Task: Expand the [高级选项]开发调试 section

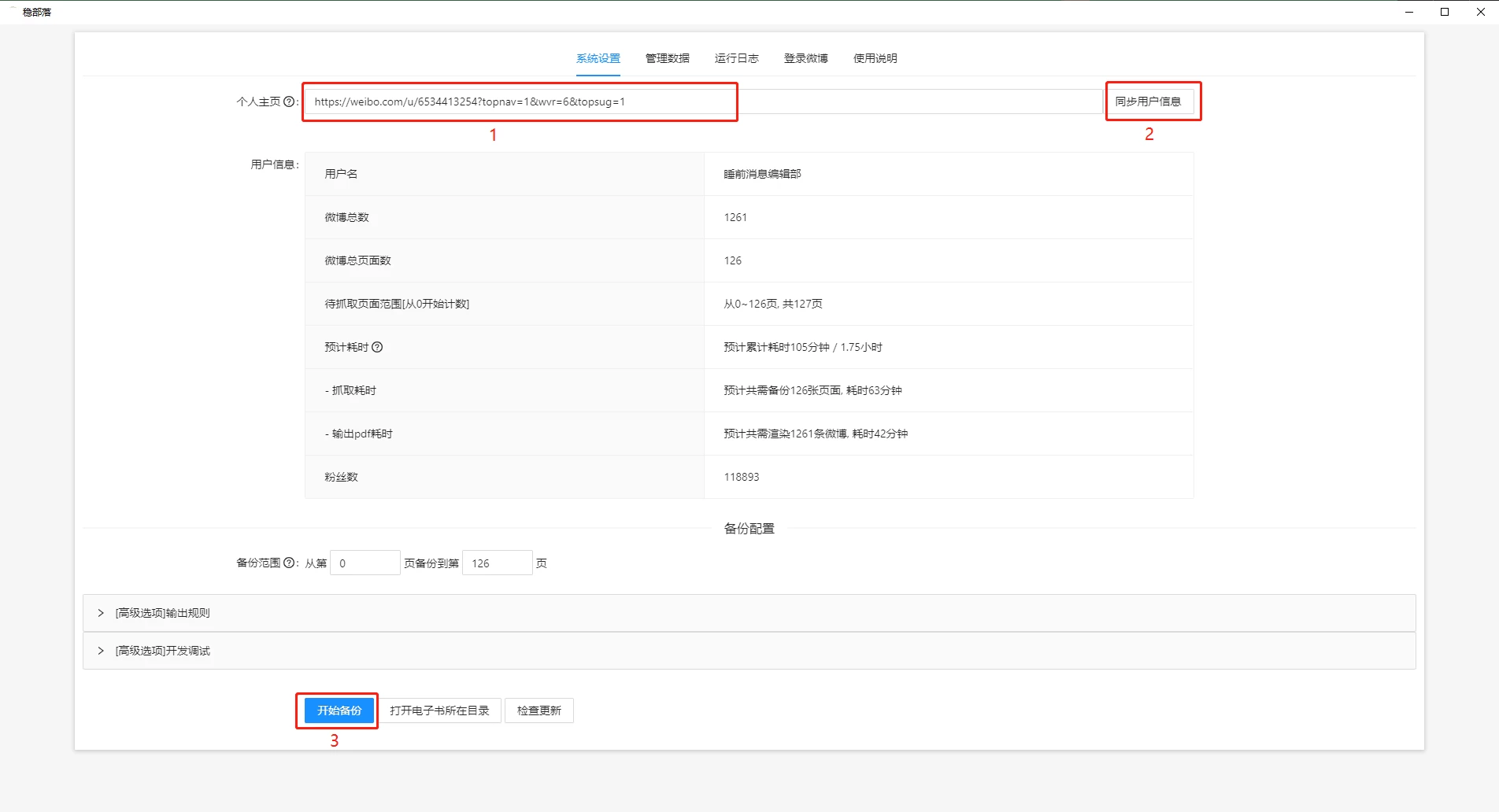Action: [162, 651]
